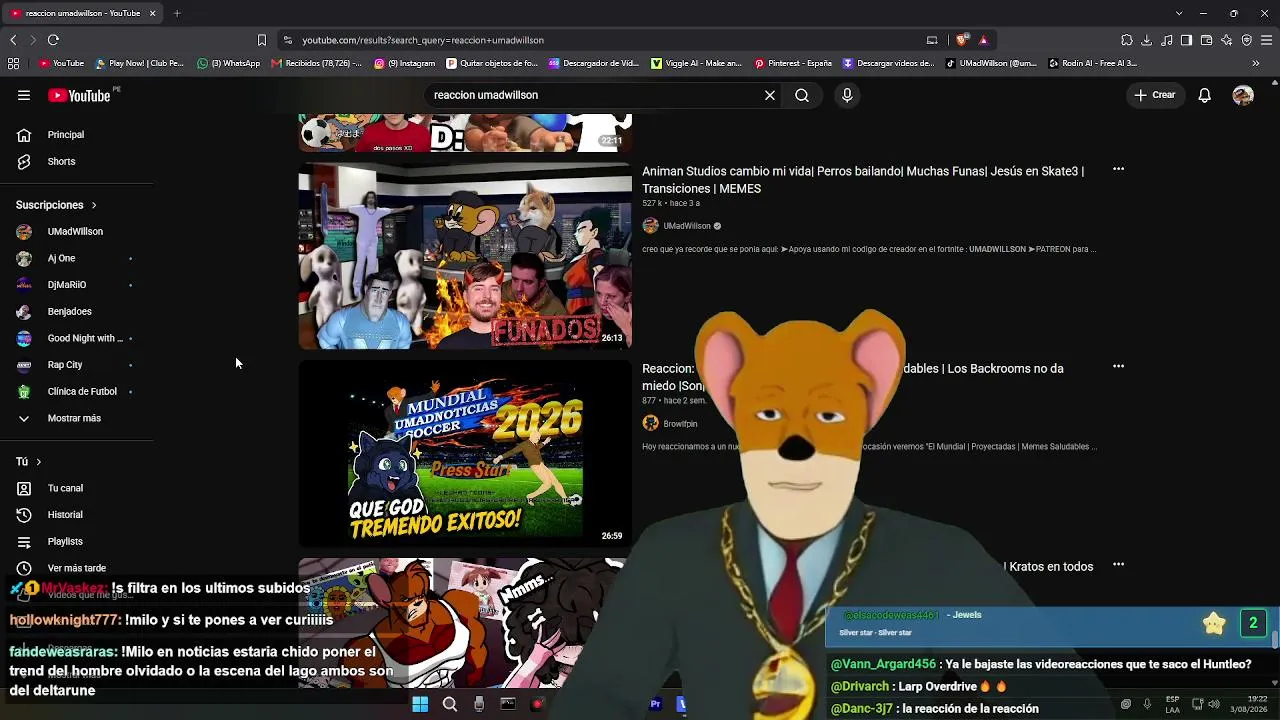Screen dimensions: 1280x720
Task: Open the Pinterest - España bookmark
Action: click(x=793, y=63)
